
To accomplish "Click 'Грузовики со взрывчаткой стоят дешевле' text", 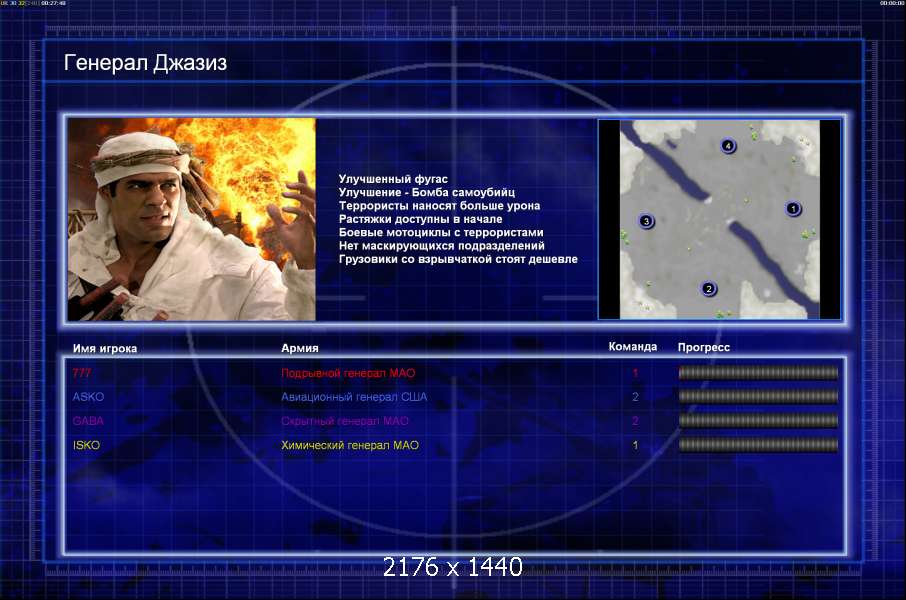I will [x=458, y=259].
